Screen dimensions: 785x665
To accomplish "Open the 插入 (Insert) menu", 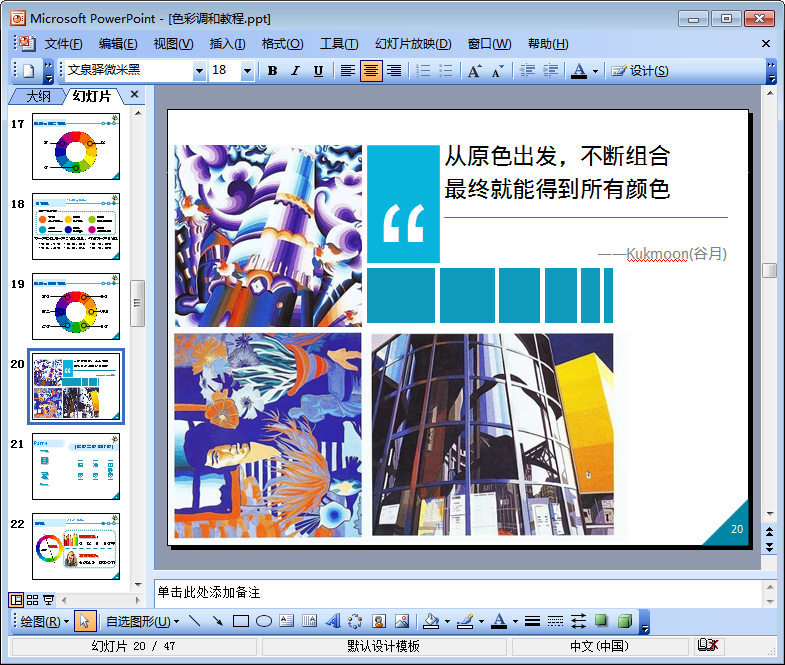I will pyautogui.click(x=227, y=44).
